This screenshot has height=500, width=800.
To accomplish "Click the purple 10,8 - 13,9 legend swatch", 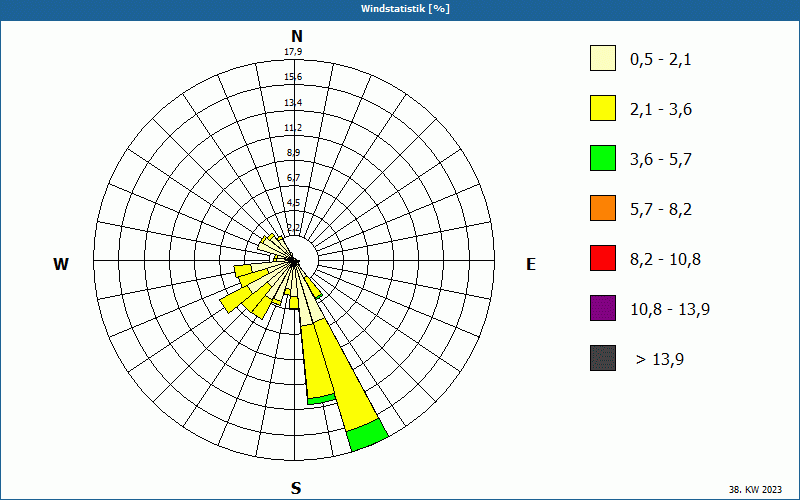I will click(x=603, y=308).
